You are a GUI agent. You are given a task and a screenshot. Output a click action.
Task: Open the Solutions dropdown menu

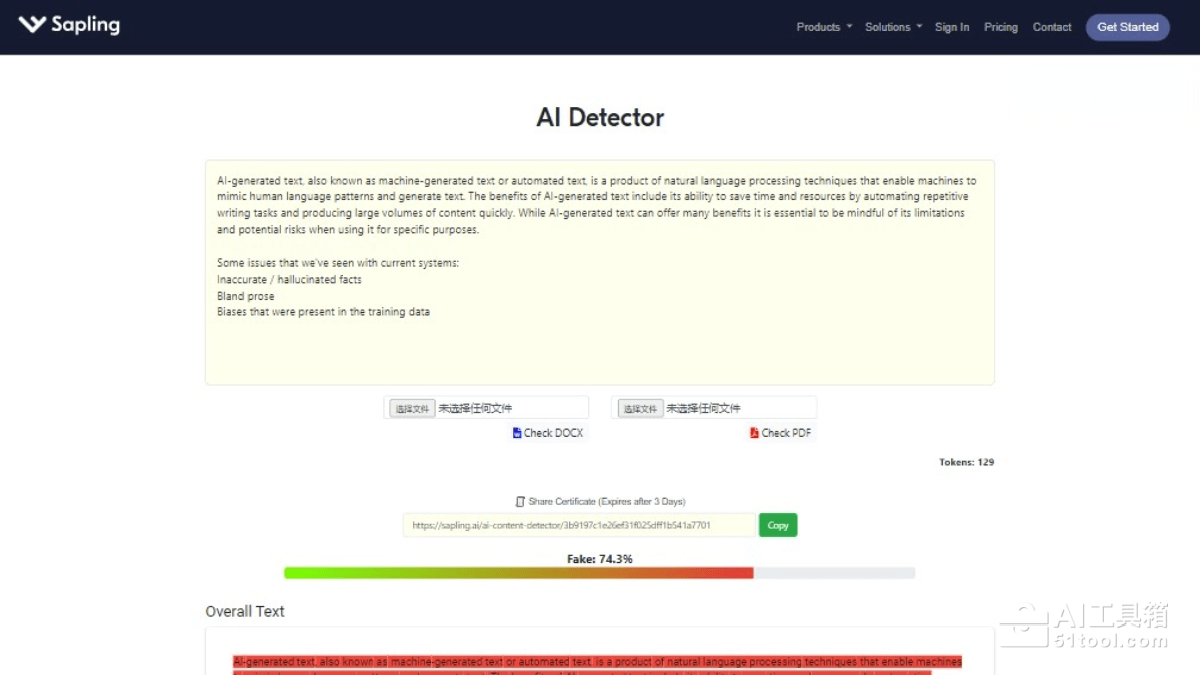893,27
